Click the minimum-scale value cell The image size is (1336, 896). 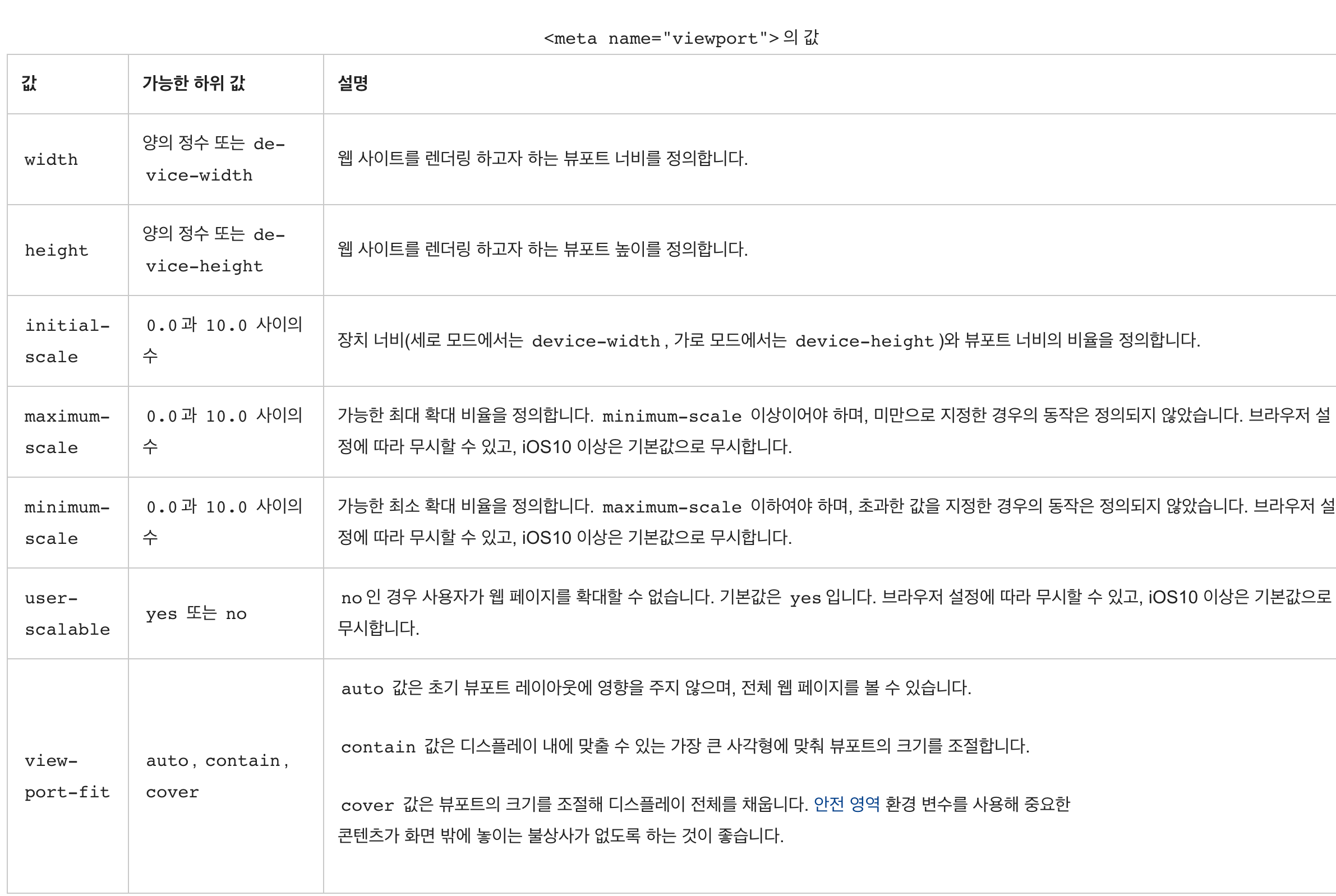tap(67, 522)
